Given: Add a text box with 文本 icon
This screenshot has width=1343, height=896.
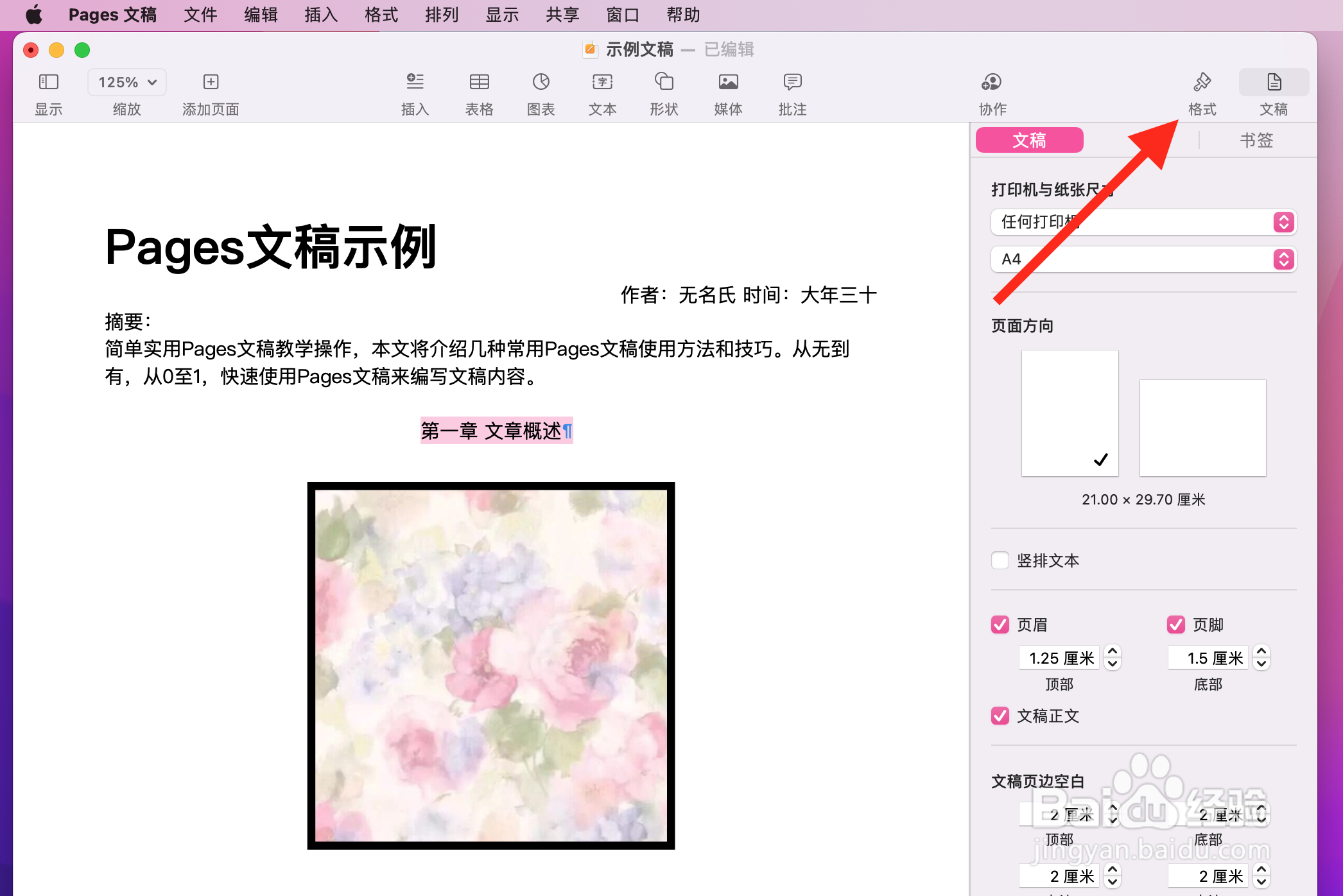Looking at the screenshot, I should click(602, 82).
